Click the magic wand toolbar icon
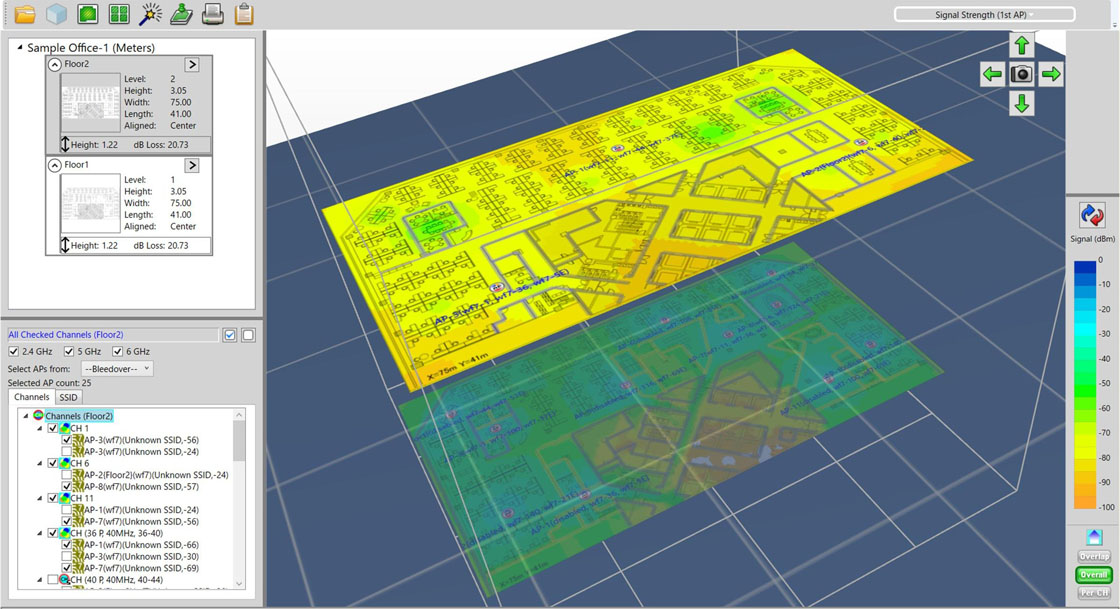 (x=150, y=14)
